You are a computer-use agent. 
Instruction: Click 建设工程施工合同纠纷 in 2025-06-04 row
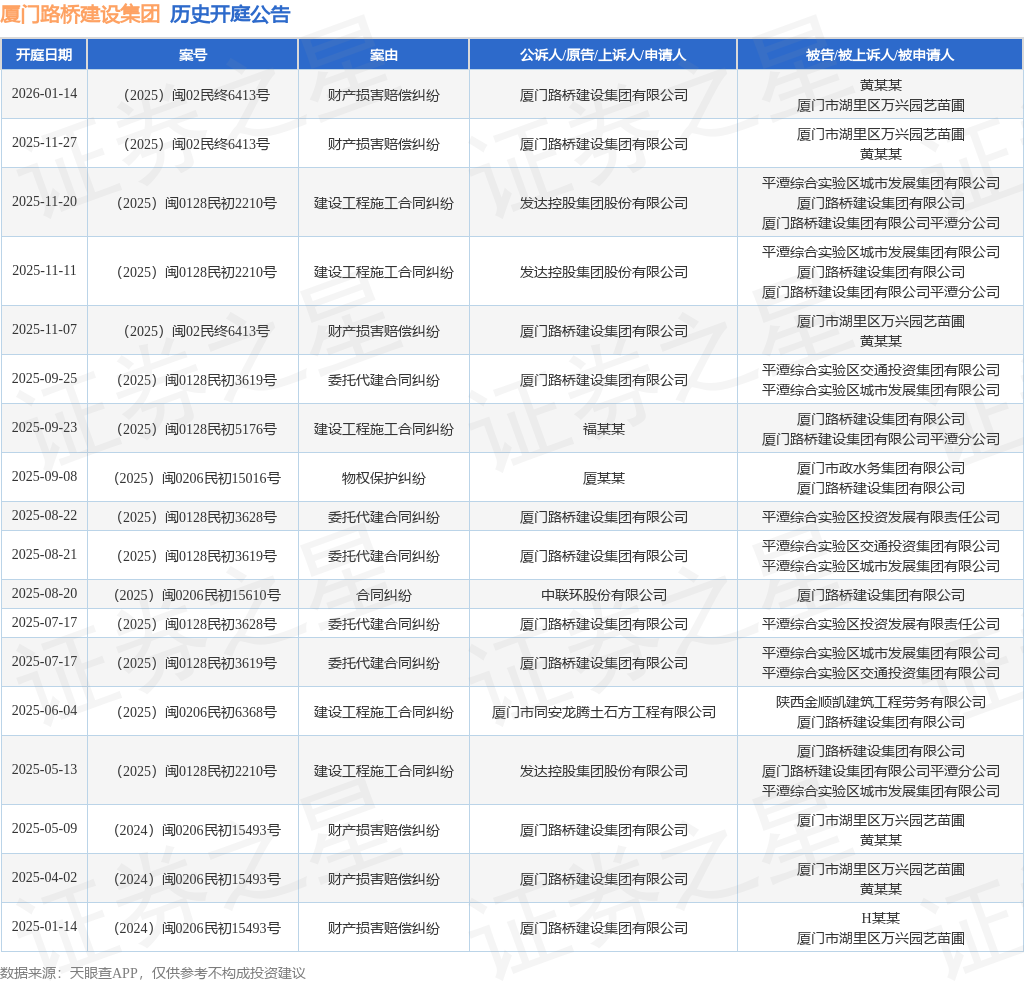click(x=383, y=712)
